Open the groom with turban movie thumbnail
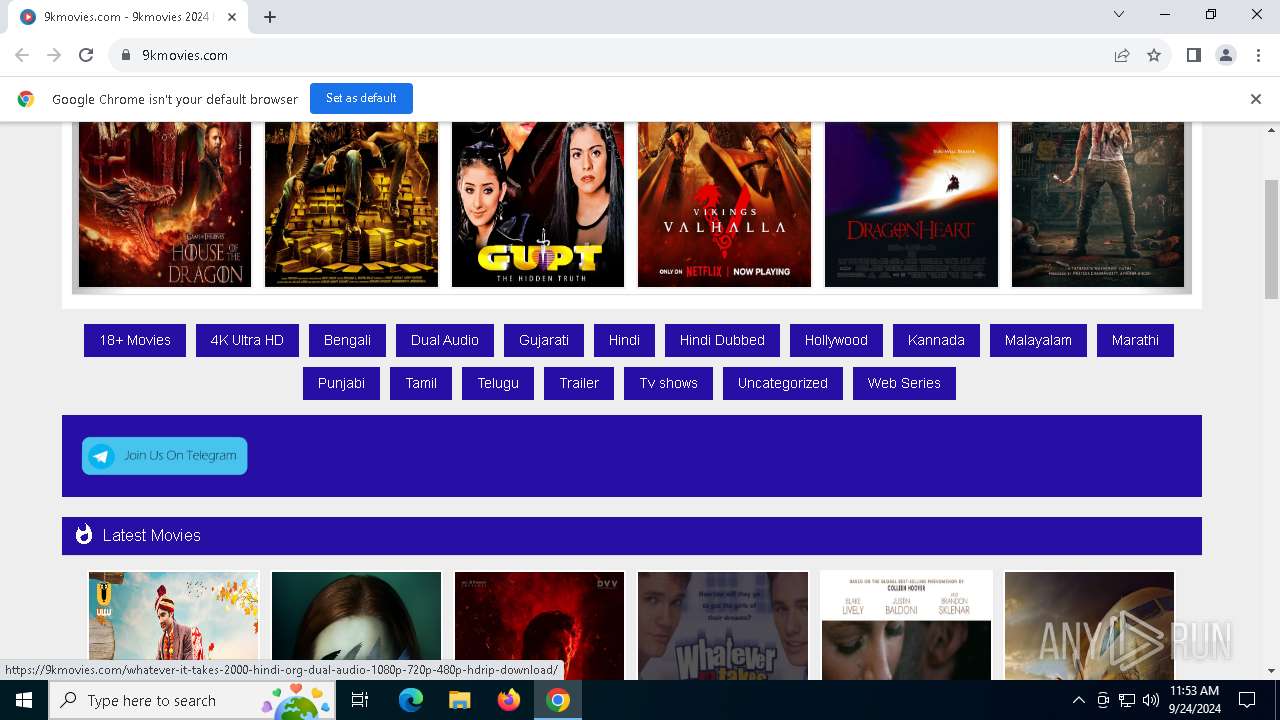The image size is (1280, 720). pos(174,626)
